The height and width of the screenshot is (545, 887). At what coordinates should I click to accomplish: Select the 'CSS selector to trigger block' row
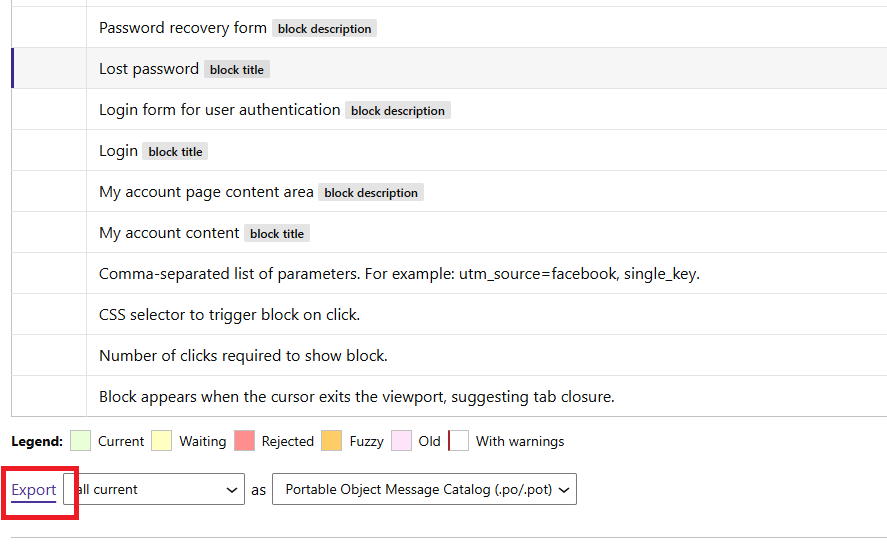(449, 314)
